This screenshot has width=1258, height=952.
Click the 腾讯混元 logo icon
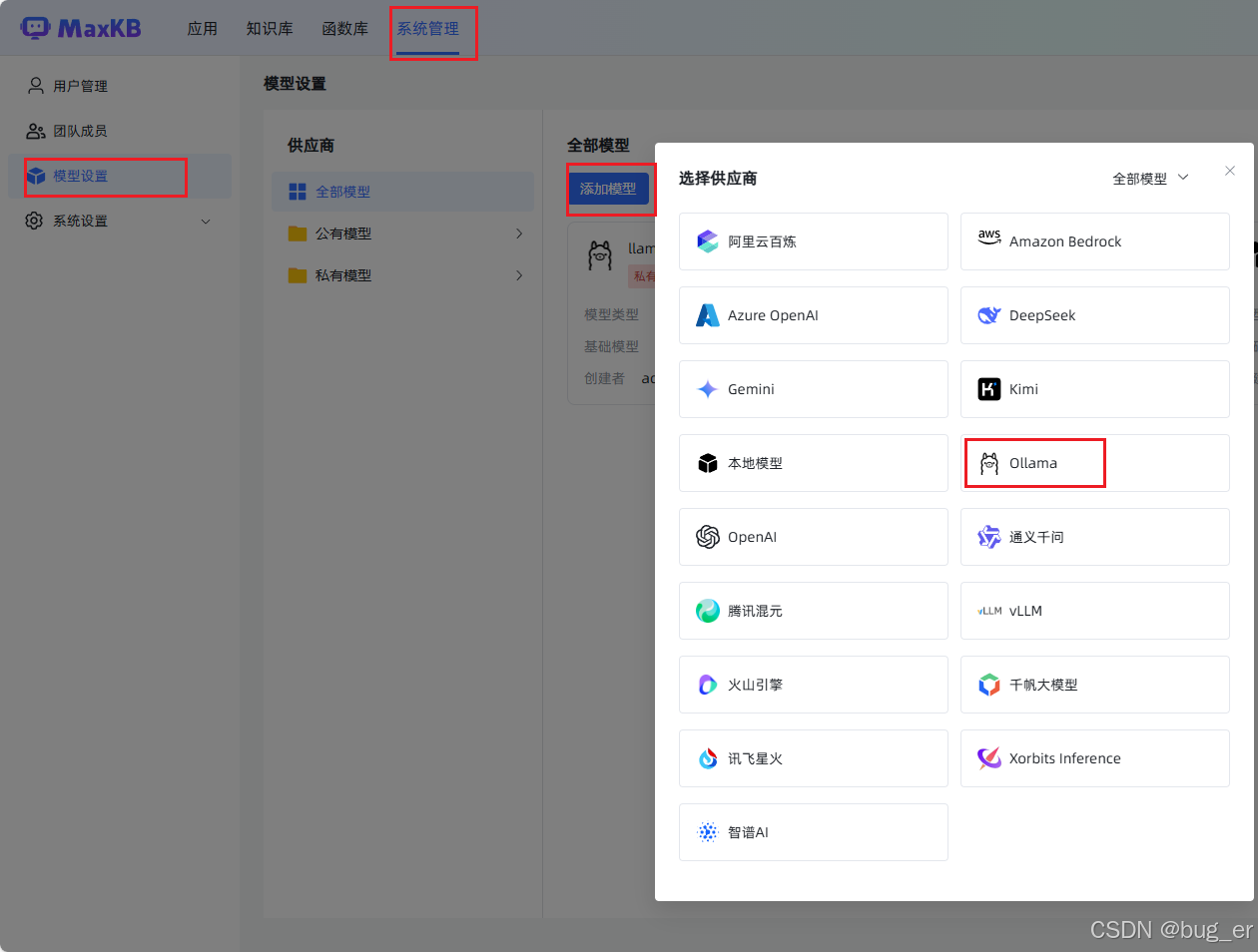click(708, 611)
